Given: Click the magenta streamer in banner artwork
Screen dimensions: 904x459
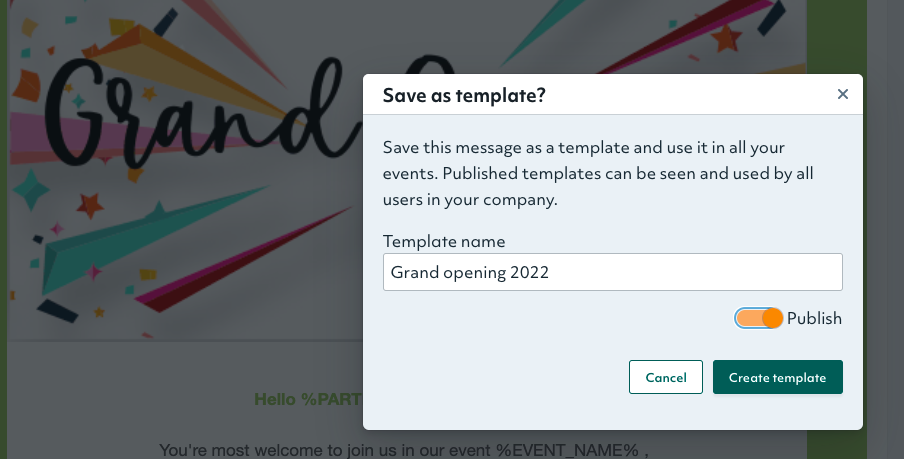Looking at the screenshot, I should click(x=242, y=259).
